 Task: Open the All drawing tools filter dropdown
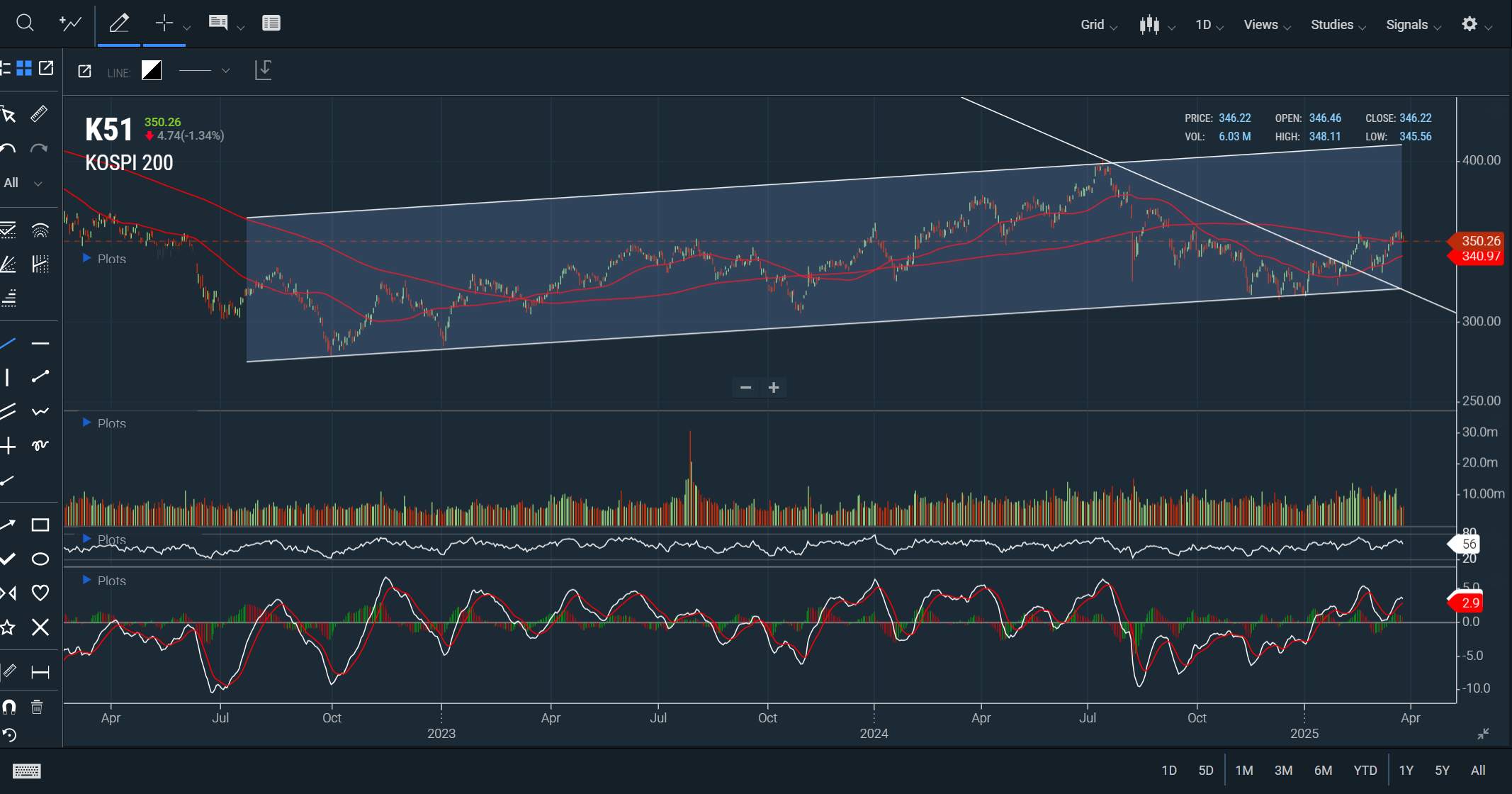[x=23, y=183]
